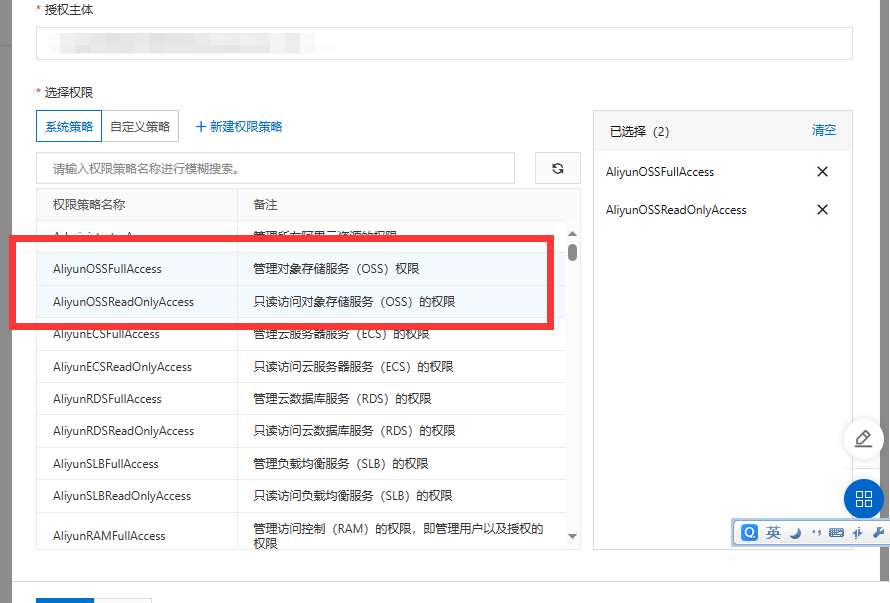
Task: Click the 授权主体 input field
Action: point(444,43)
